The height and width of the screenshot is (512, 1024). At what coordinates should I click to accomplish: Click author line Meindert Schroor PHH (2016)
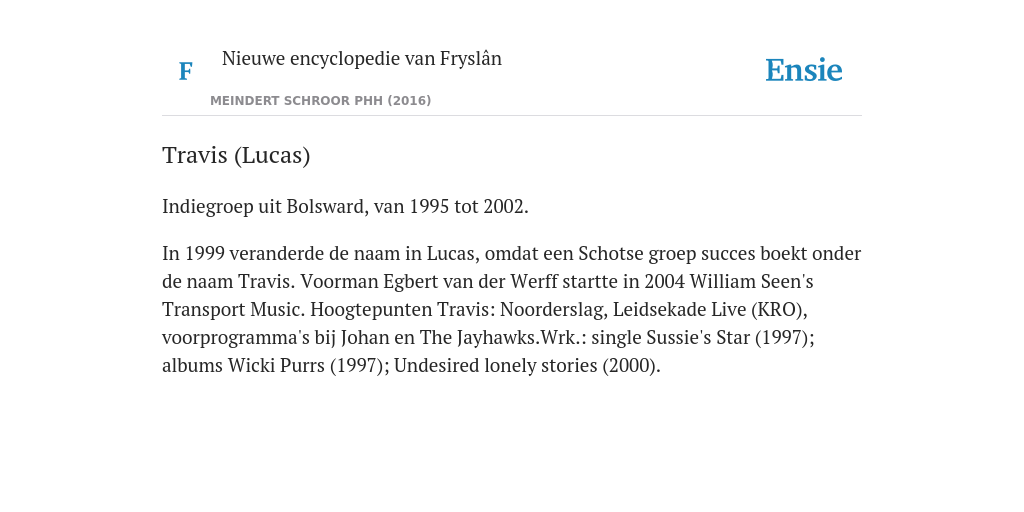(x=321, y=101)
